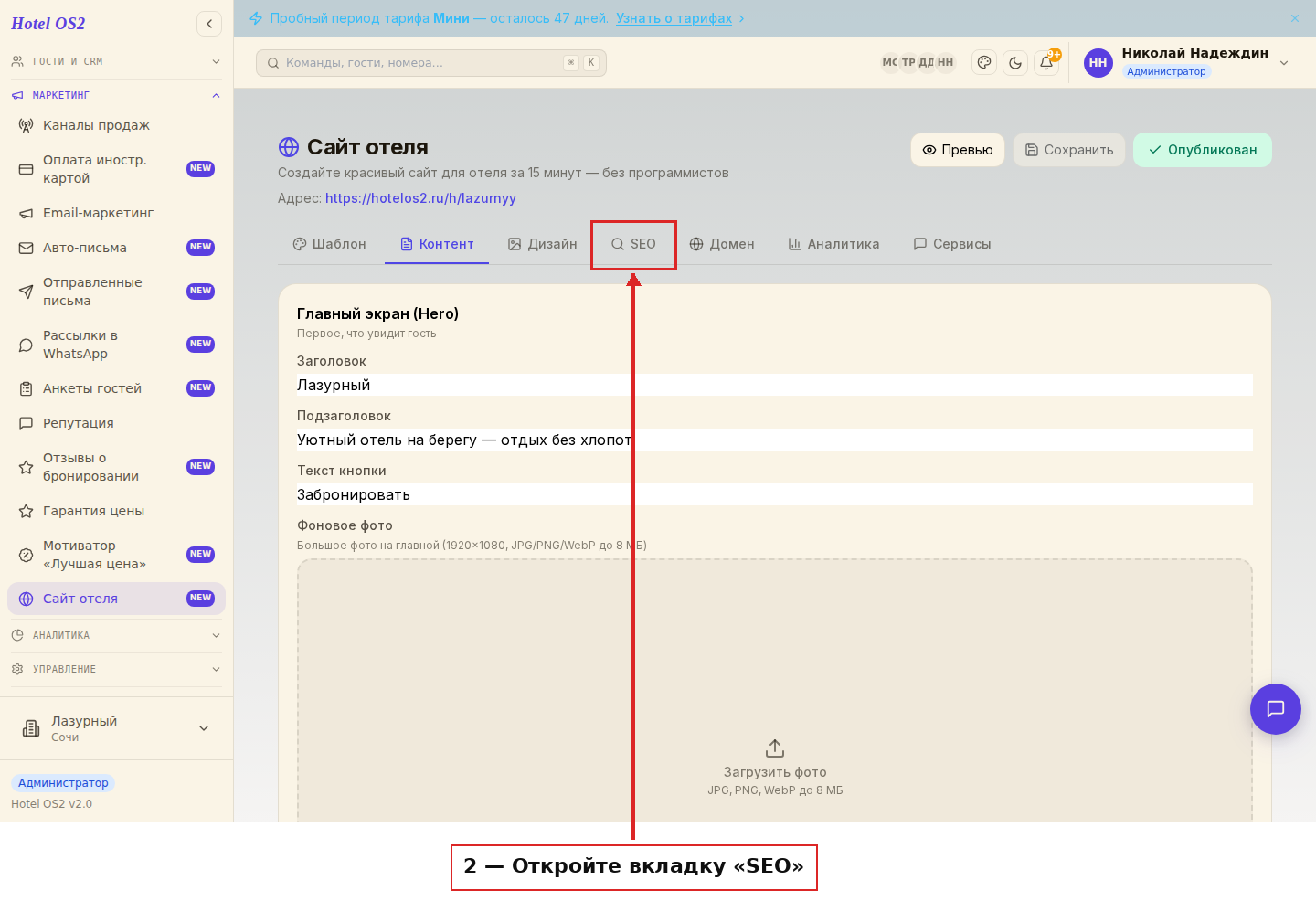Open Отправленные письма
This screenshot has height=912, width=1316.
(x=116, y=292)
